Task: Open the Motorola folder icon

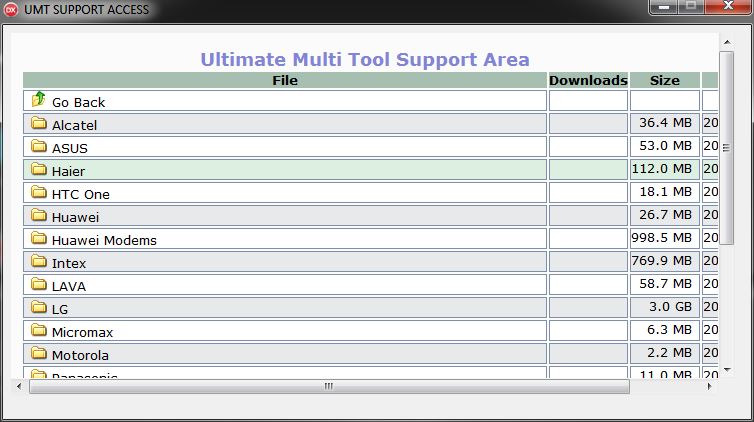Action: click(x=39, y=353)
